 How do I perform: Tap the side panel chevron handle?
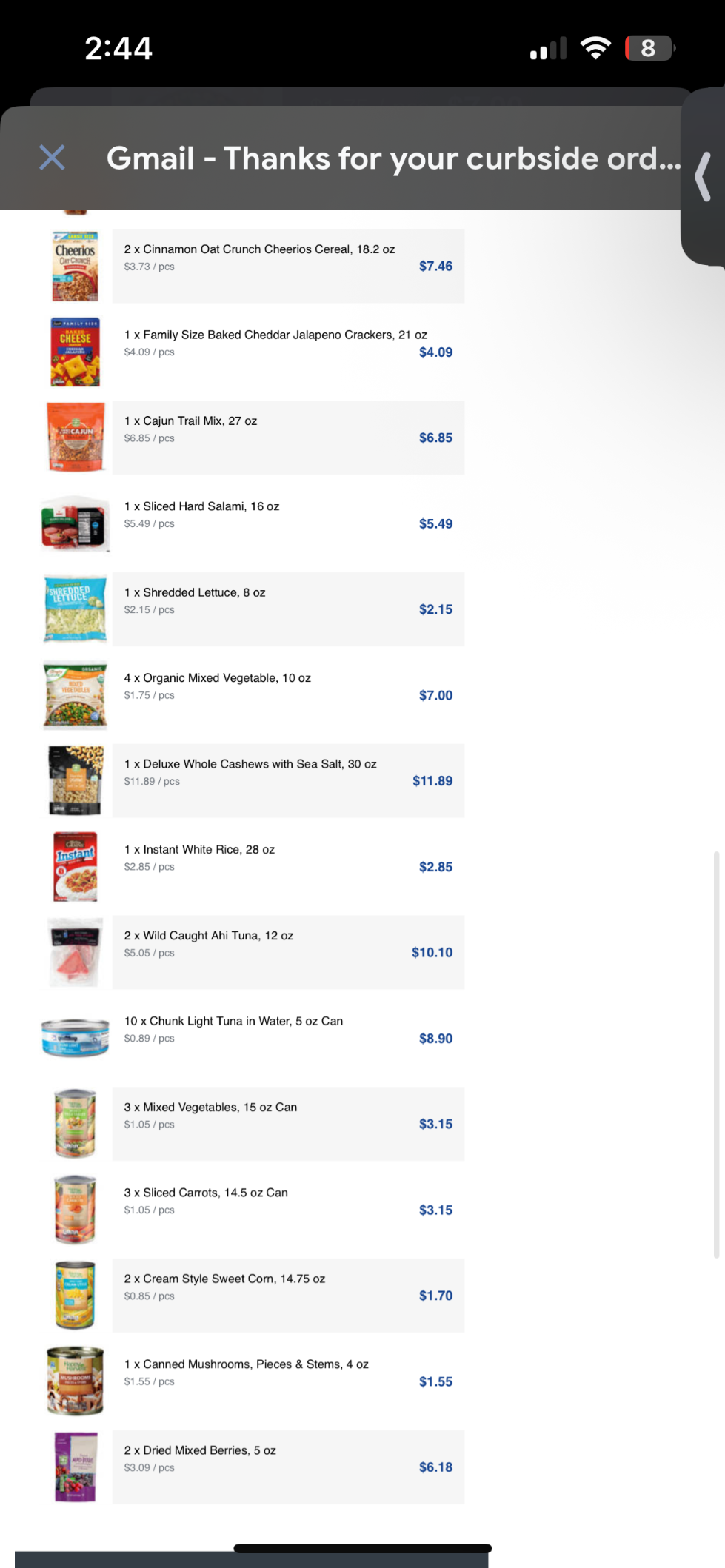(704, 177)
